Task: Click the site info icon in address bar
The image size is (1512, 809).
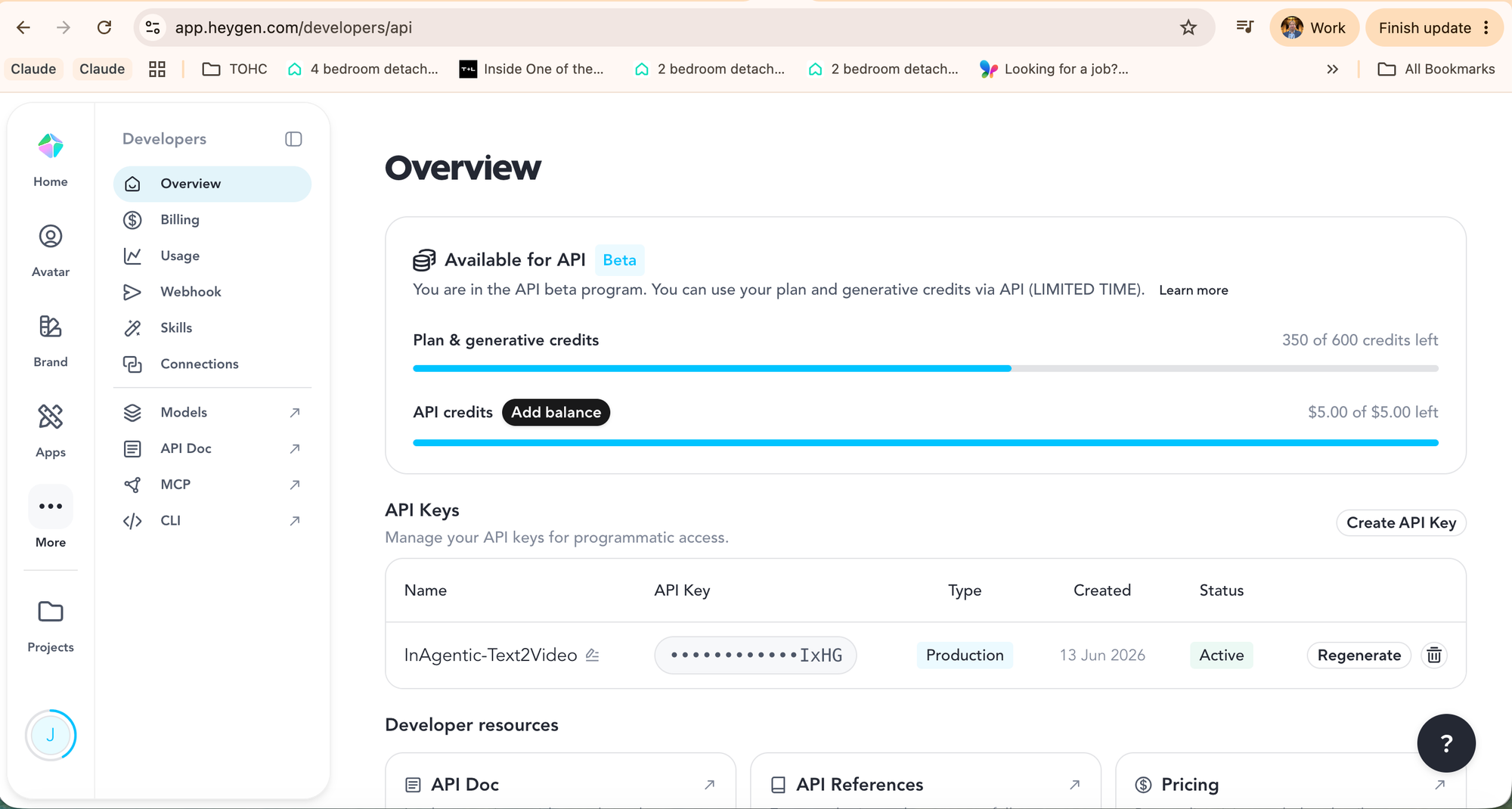Action: [153, 28]
